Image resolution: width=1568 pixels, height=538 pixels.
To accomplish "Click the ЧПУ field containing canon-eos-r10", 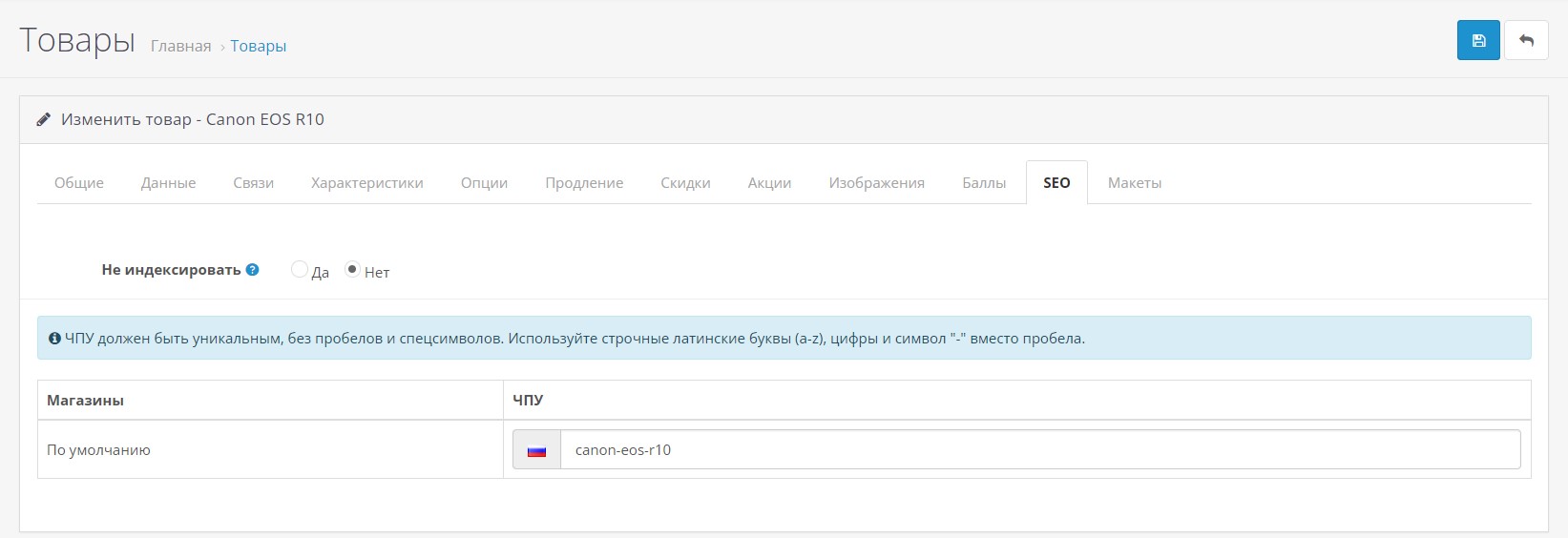I will click(x=1040, y=450).
